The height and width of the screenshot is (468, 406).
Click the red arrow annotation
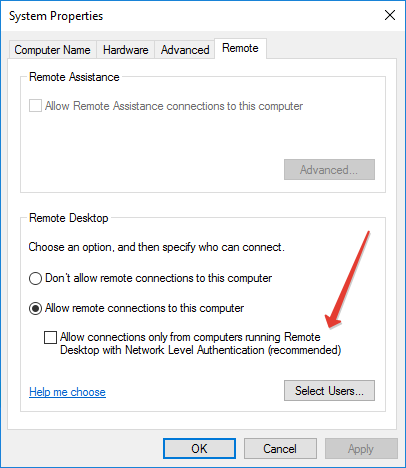(348, 279)
